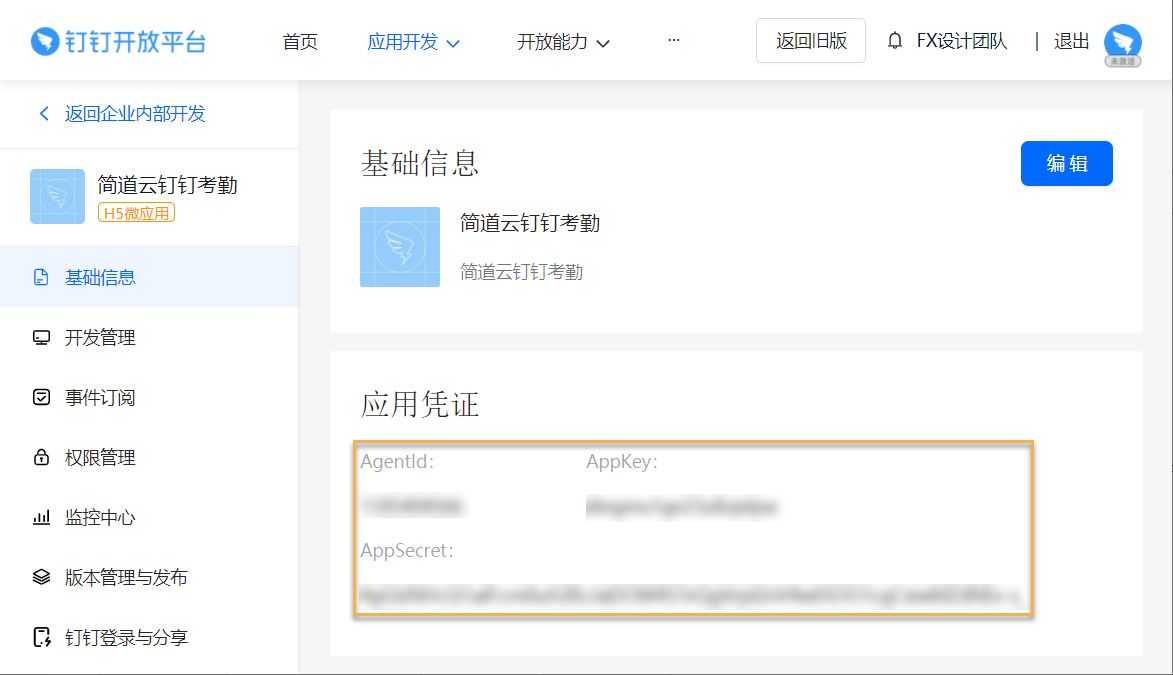
Task: Open the 事件订阅 sidebar menu item
Action: point(150,397)
